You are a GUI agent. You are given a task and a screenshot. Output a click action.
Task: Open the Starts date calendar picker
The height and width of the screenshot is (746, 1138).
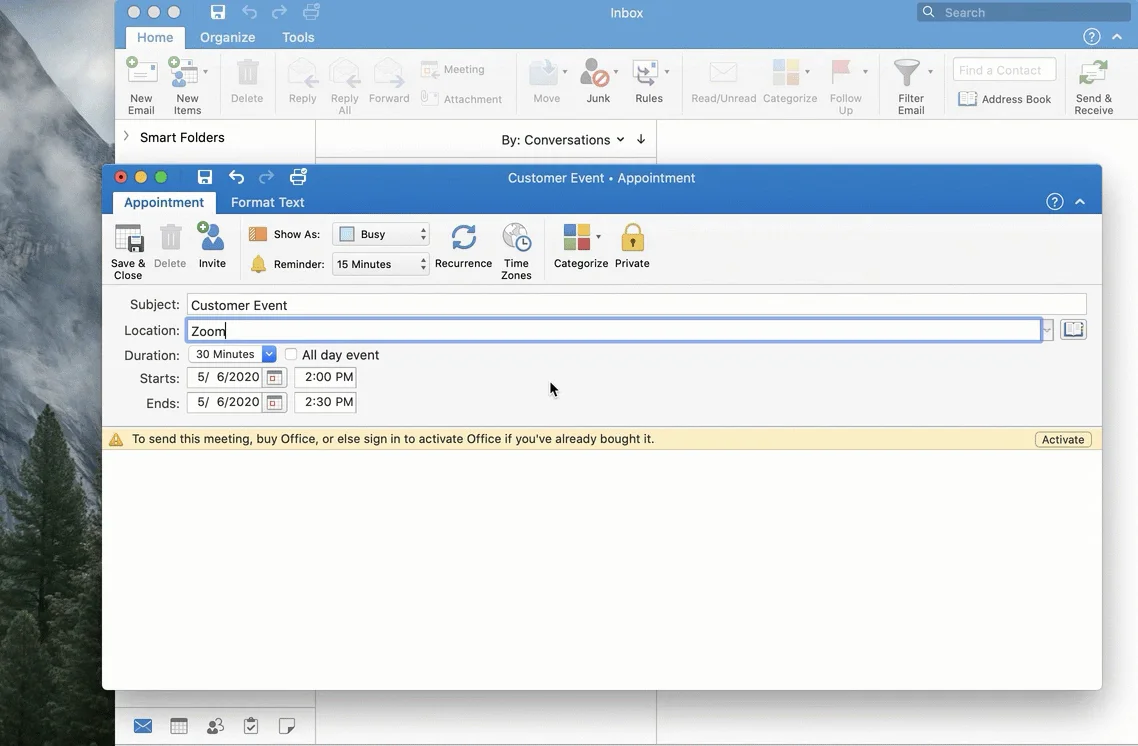coord(274,377)
